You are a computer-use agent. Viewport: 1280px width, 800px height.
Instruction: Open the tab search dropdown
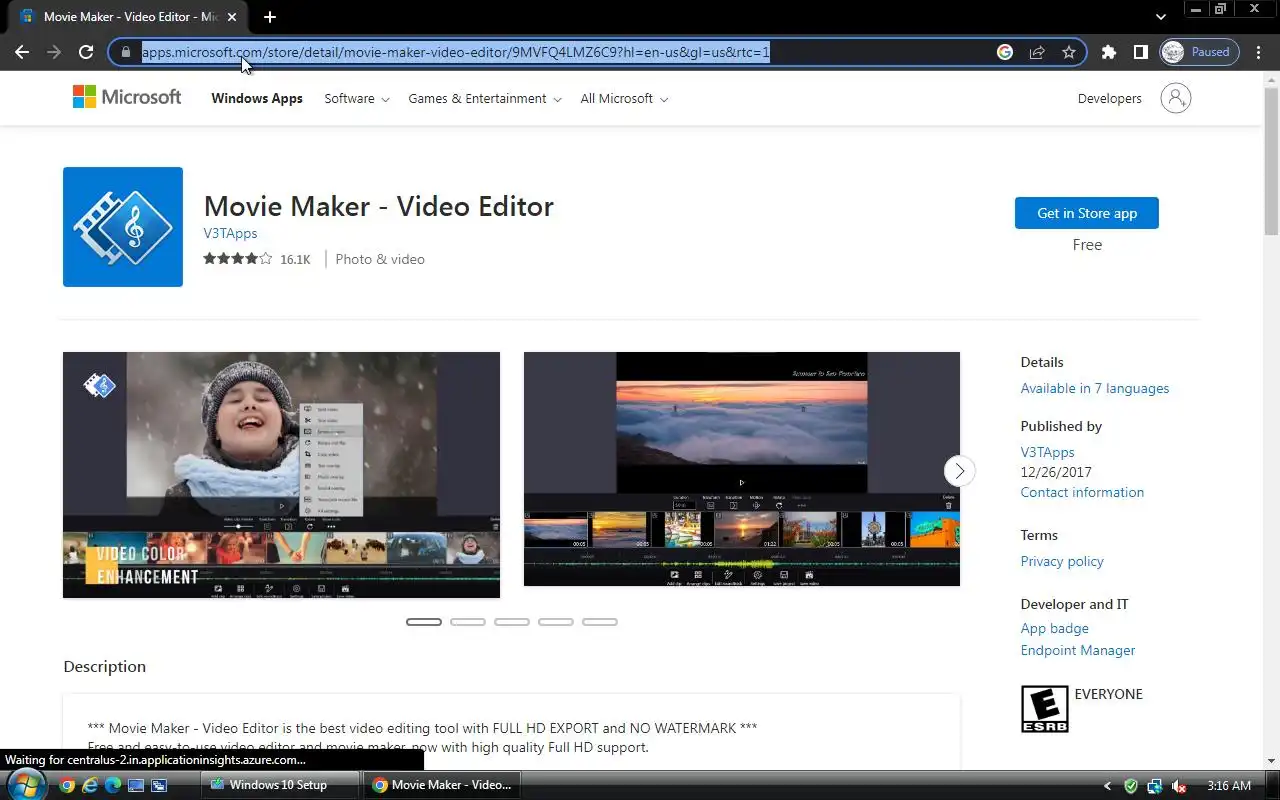point(1160,17)
